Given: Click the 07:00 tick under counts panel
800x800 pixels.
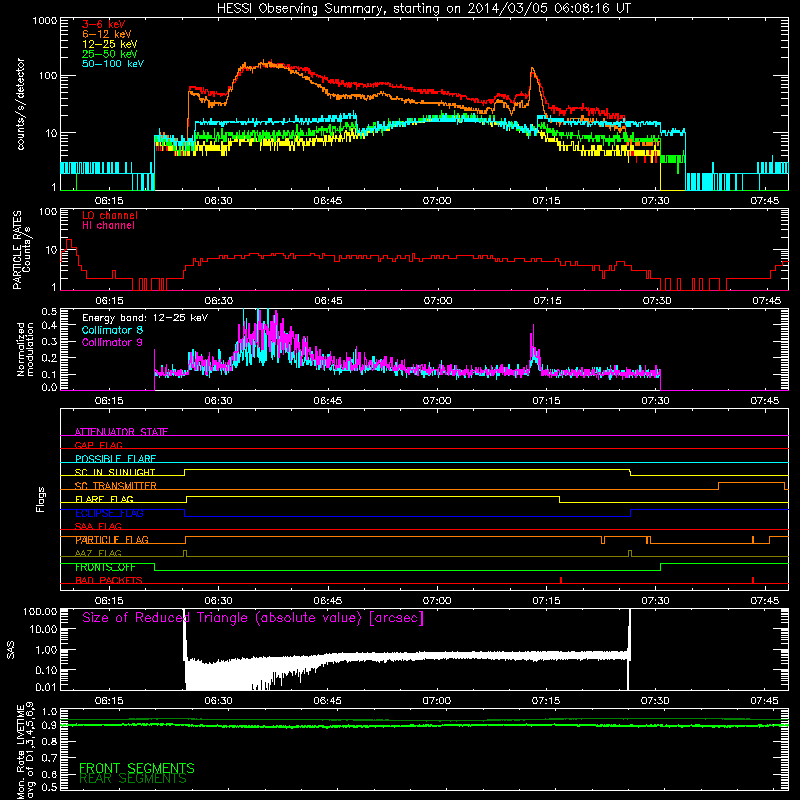Looking at the screenshot, I should 437,201.
